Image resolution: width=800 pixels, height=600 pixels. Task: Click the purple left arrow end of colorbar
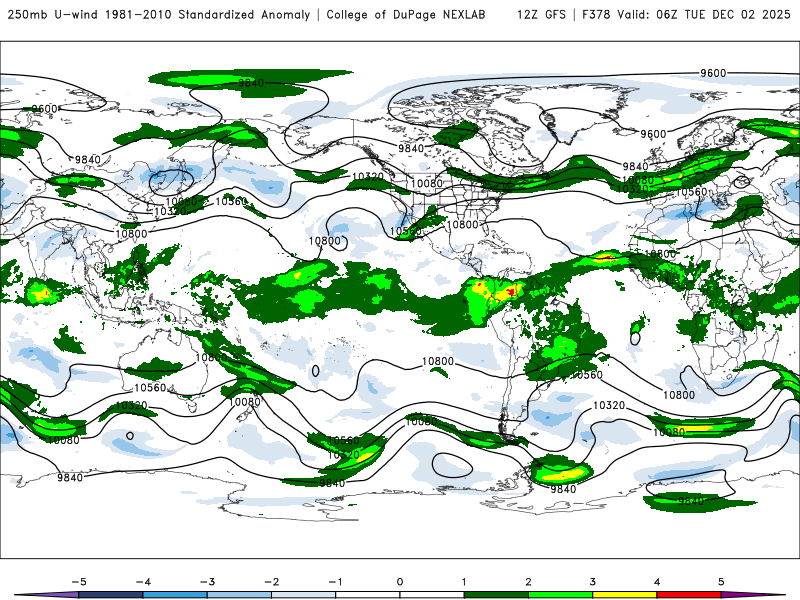[x=48, y=595]
